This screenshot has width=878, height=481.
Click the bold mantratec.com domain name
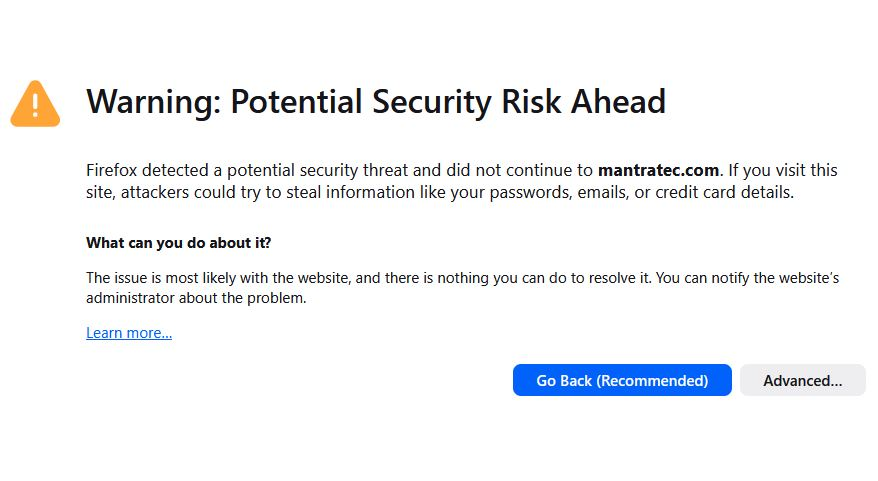658,170
